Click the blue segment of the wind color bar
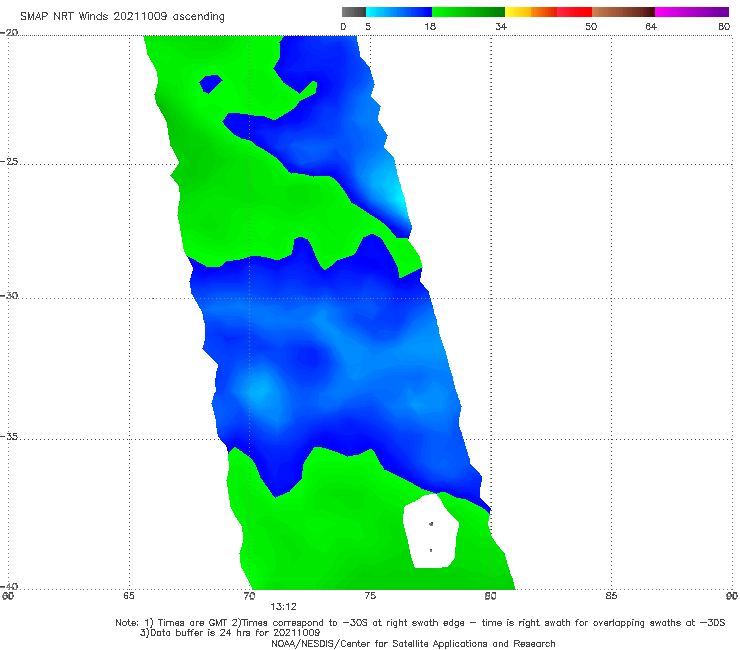 [399, 12]
